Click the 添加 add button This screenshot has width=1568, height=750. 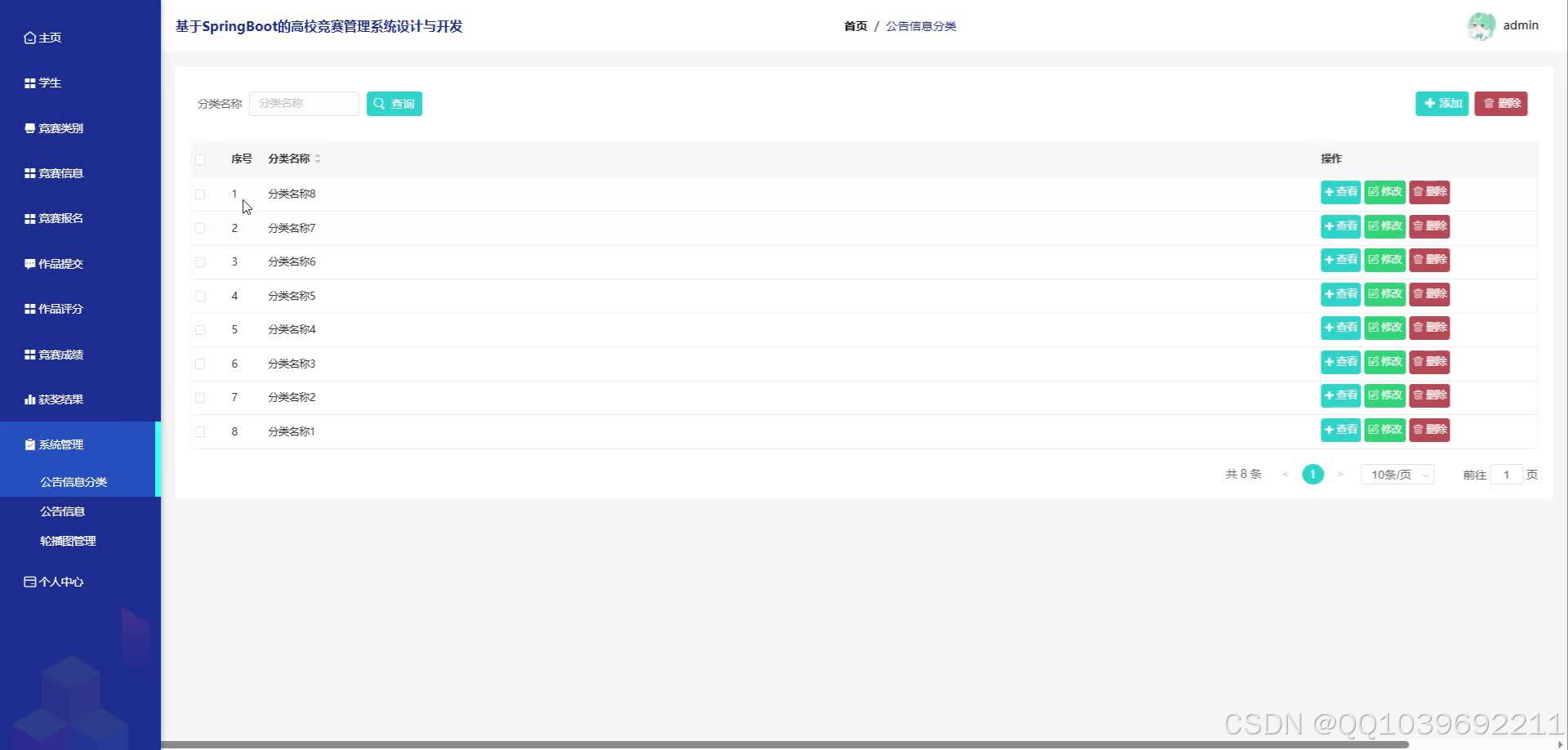(x=1442, y=104)
